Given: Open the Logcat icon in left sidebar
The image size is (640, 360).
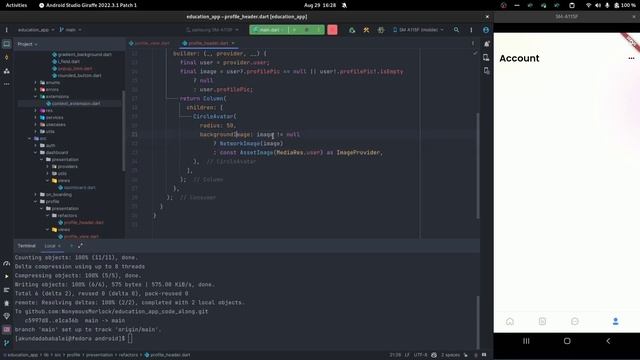Looking at the screenshot, I should pyautogui.click(x=7, y=290).
